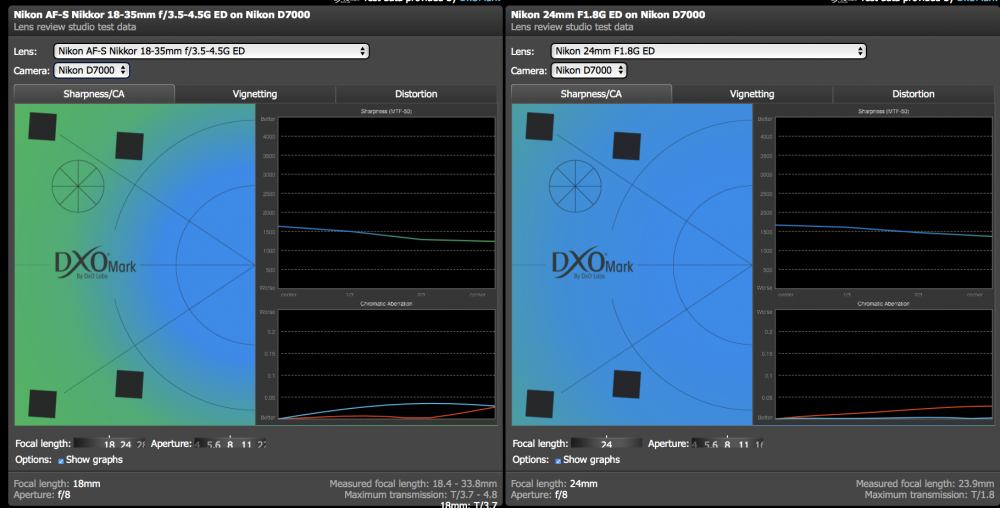The width and height of the screenshot is (1000, 508).
Task: Click title Nikon AF-S Nikkor 18-35mm on Nikon D7000
Action: (162, 15)
